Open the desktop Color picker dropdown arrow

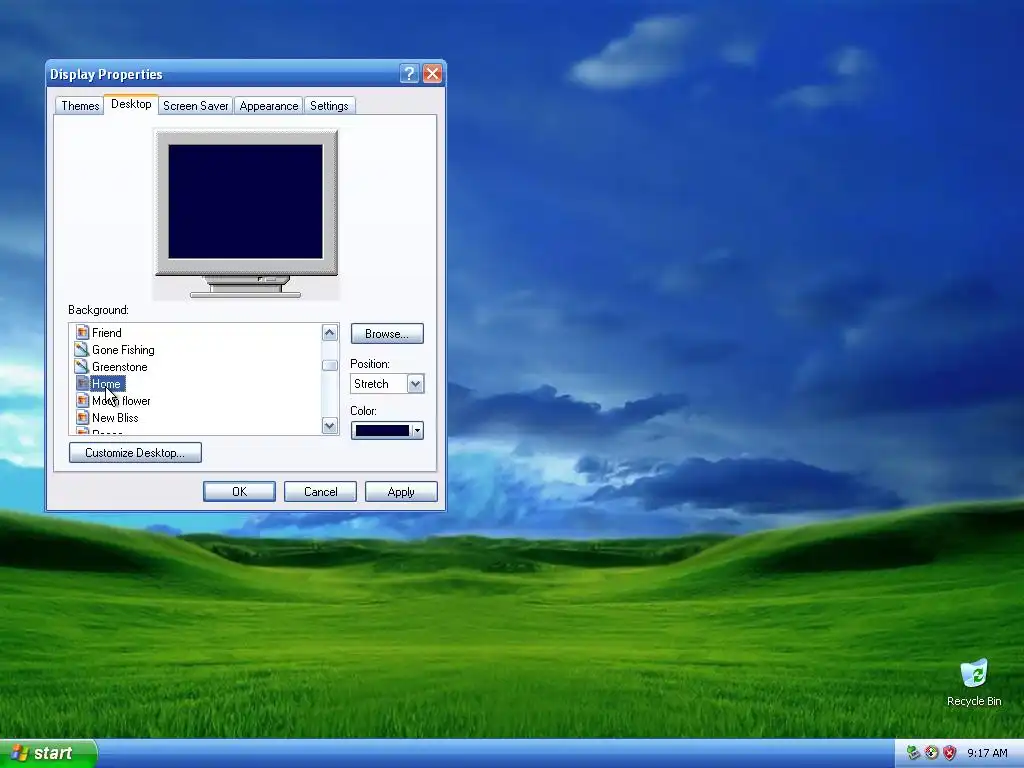point(417,430)
